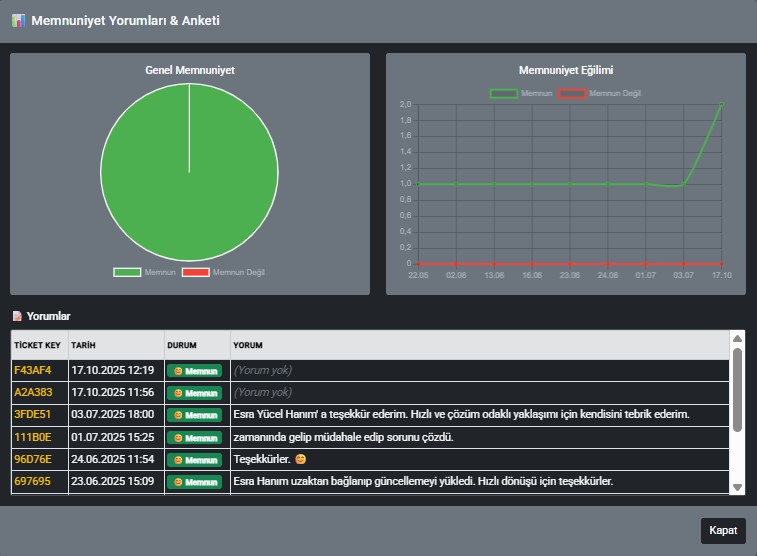Sort by the TARİH column header
Image resolution: width=757 pixels, height=556 pixels.
(83, 346)
